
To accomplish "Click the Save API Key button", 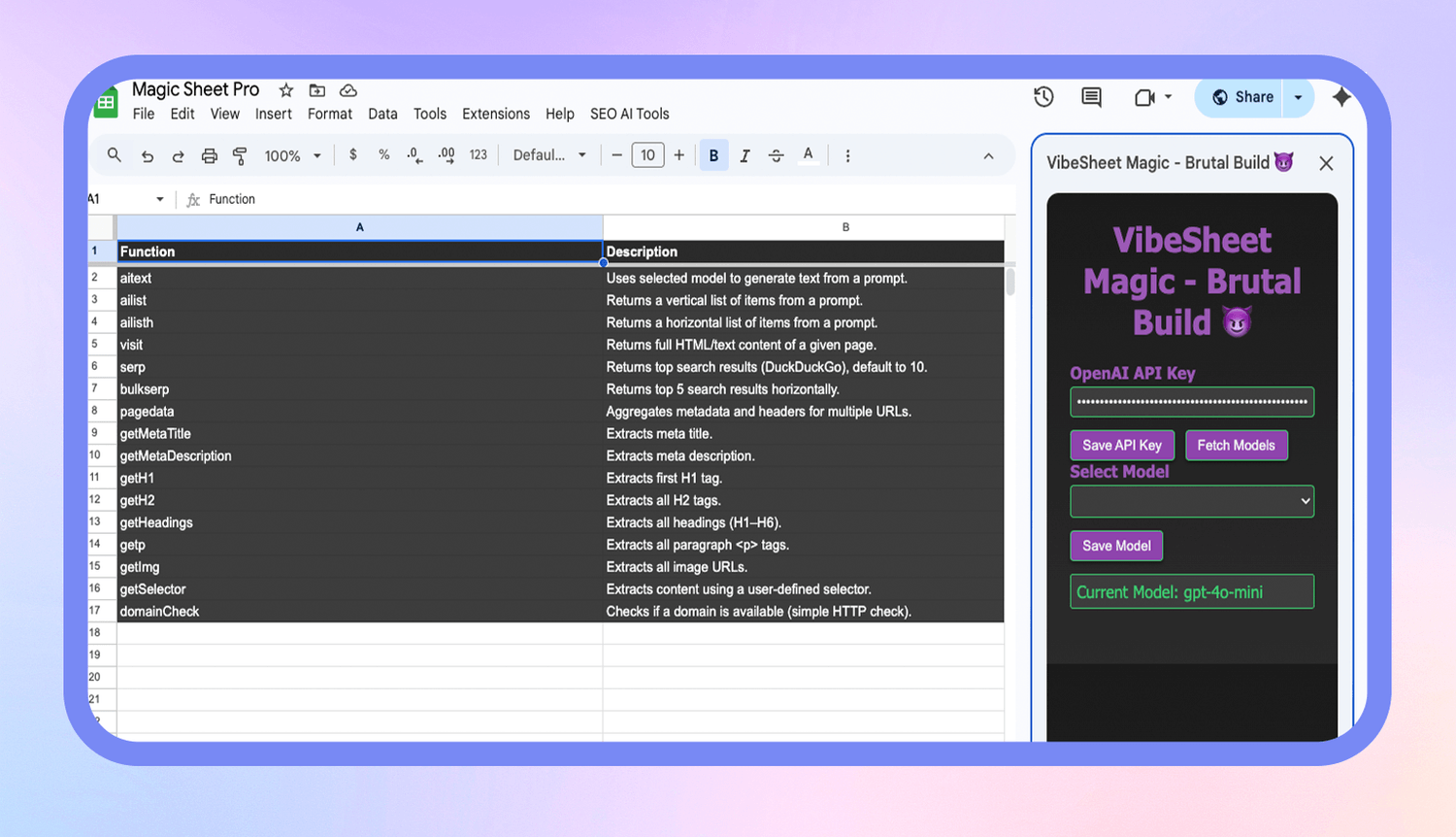I will pyautogui.click(x=1122, y=445).
